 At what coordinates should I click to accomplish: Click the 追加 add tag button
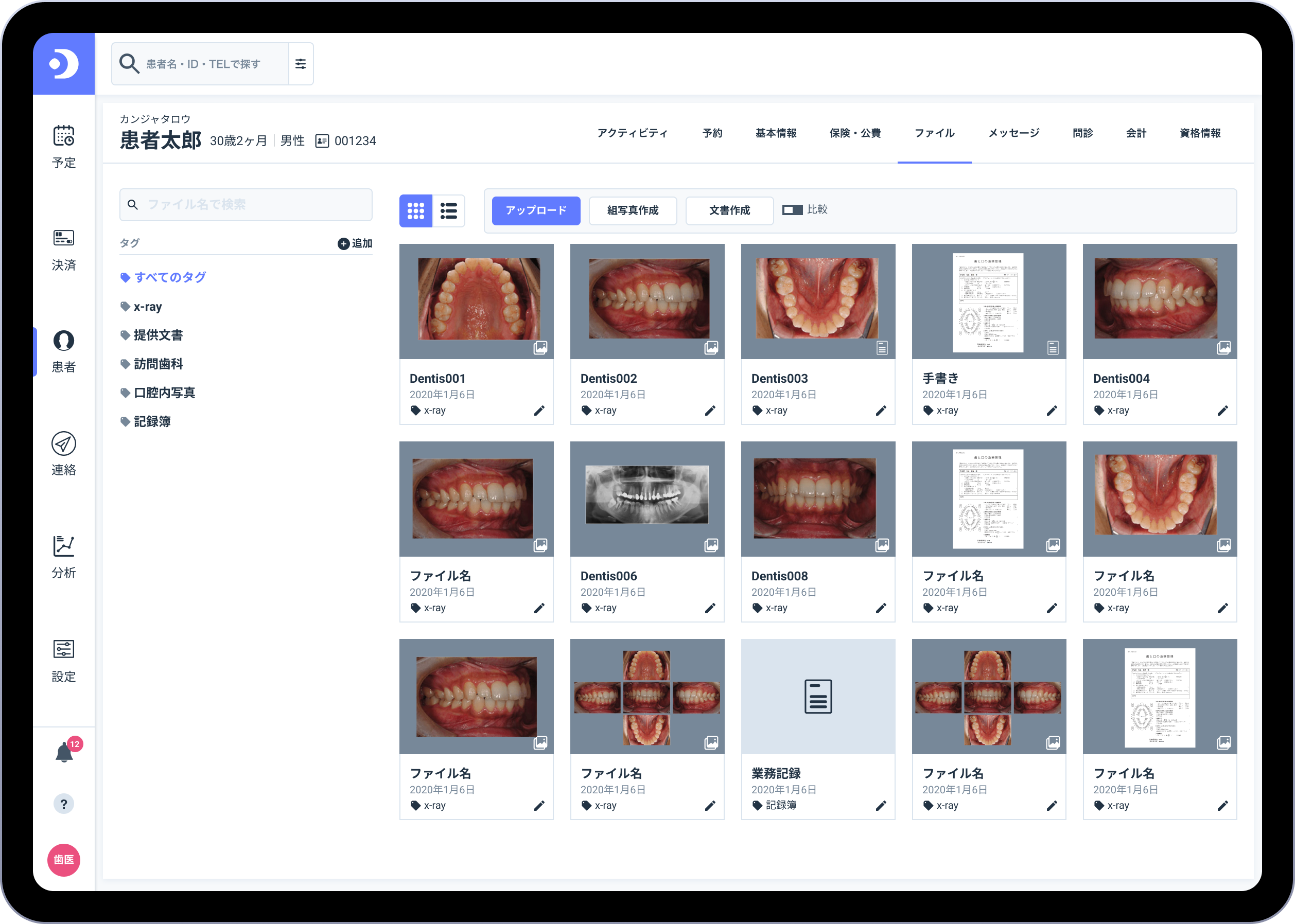coord(355,243)
